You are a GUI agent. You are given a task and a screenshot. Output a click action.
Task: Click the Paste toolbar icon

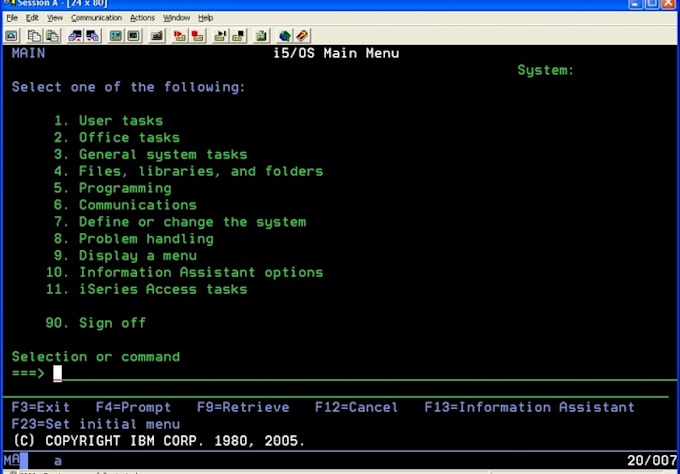pyautogui.click(x=52, y=36)
